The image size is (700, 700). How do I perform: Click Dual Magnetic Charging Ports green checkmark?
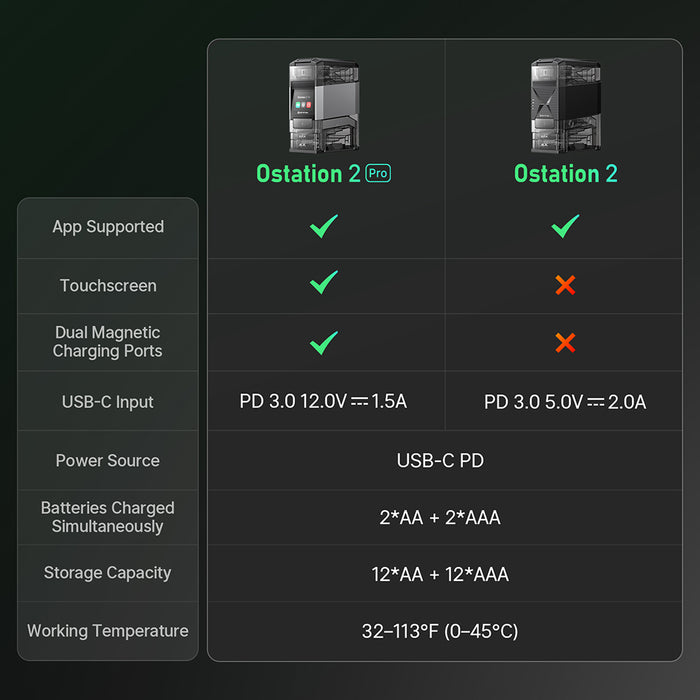click(x=323, y=343)
